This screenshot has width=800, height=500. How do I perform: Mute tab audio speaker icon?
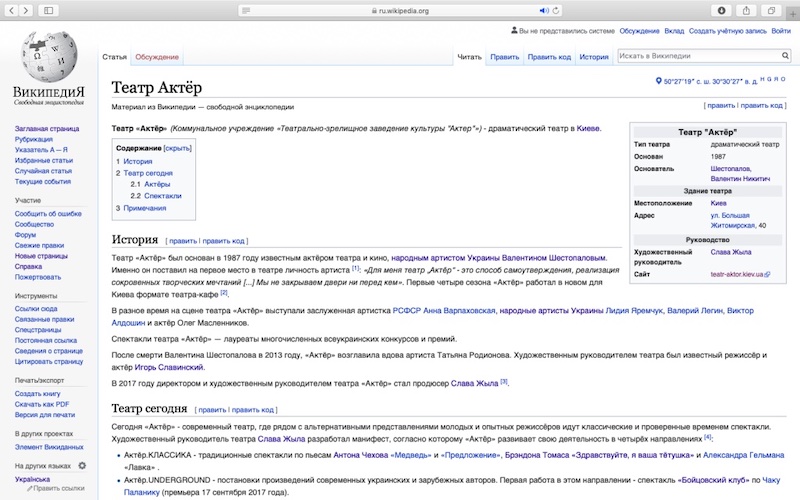(x=544, y=10)
